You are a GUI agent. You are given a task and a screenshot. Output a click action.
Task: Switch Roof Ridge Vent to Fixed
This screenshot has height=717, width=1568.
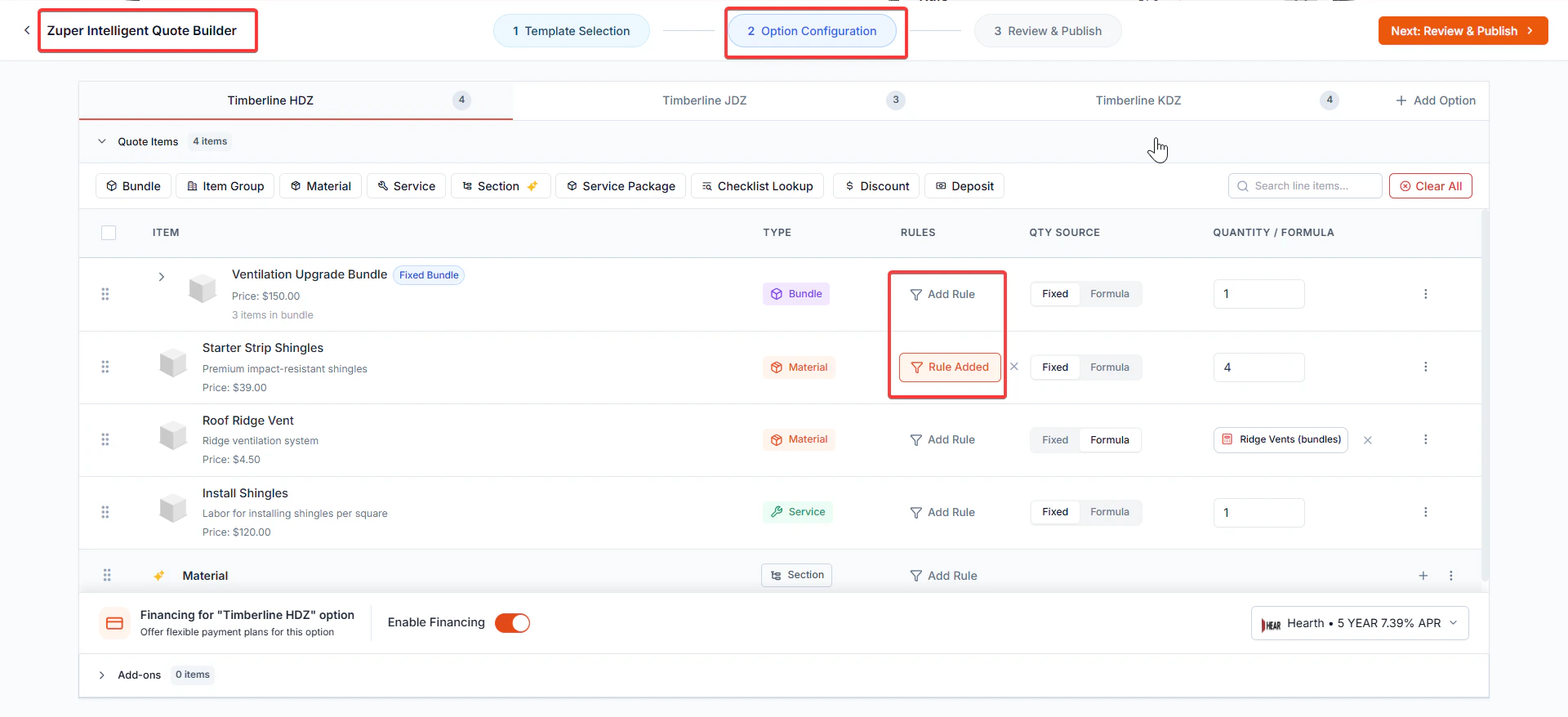pos(1055,440)
